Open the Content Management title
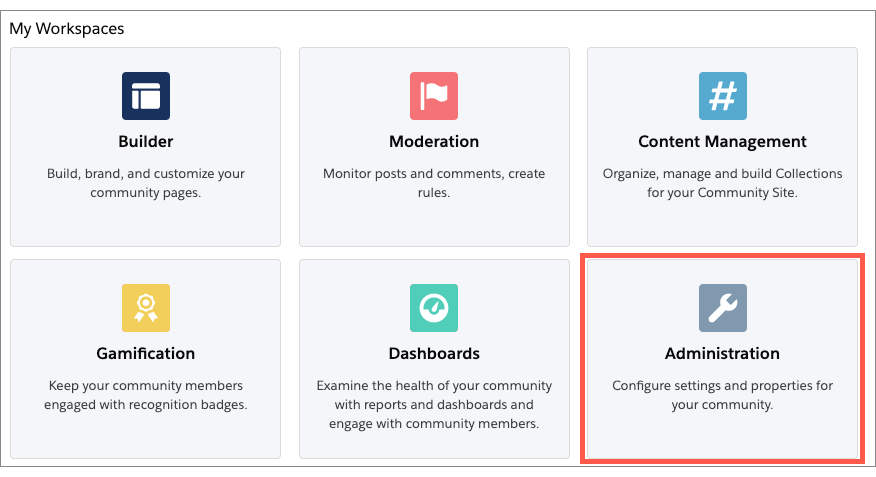The height and width of the screenshot is (477, 876). click(722, 141)
